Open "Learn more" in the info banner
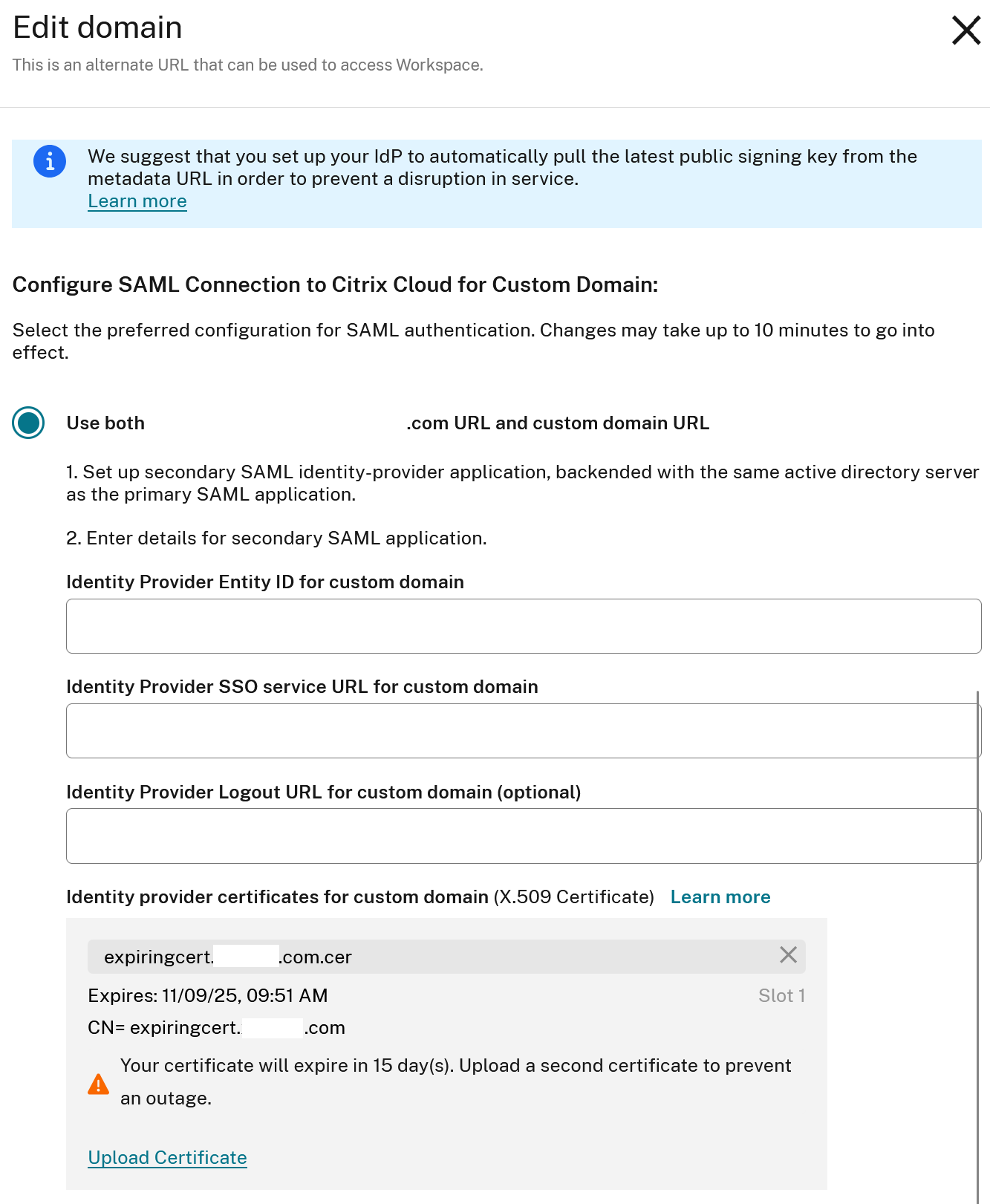Image resolution: width=990 pixels, height=1204 pixels. point(137,201)
